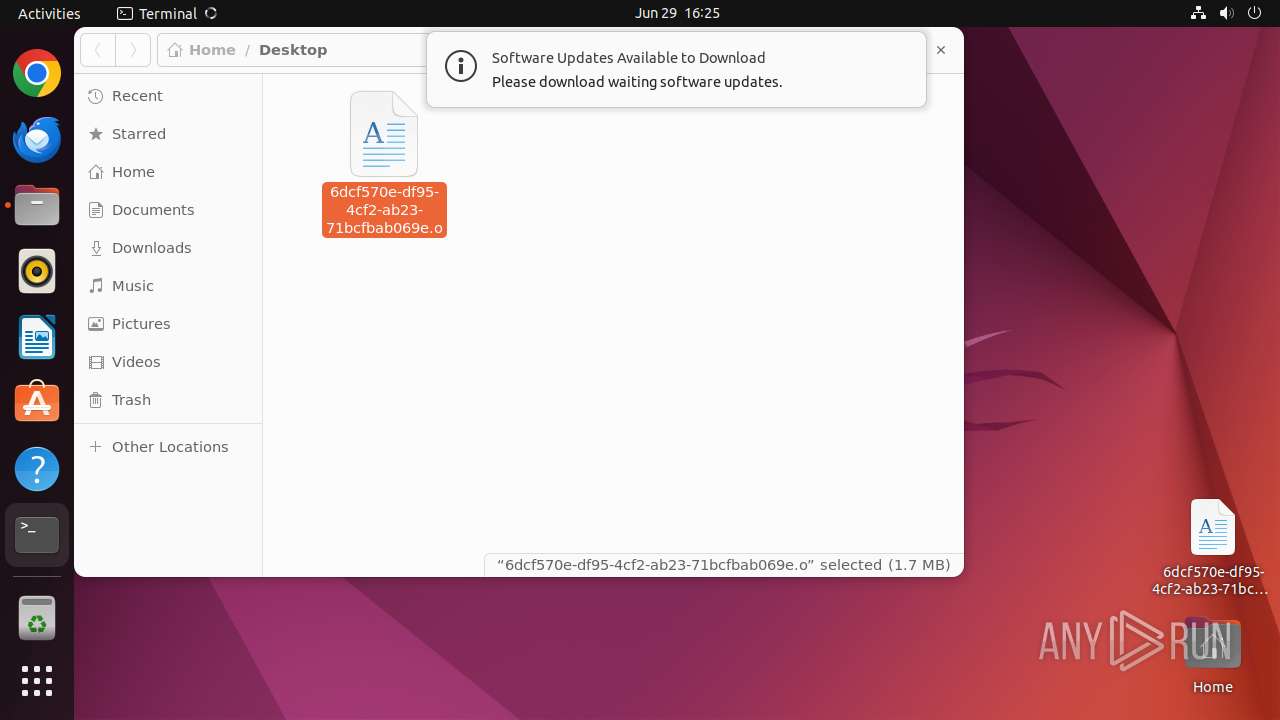Launch Thunderbird mail from the dock
This screenshot has height=720, width=1280.
(x=37, y=140)
